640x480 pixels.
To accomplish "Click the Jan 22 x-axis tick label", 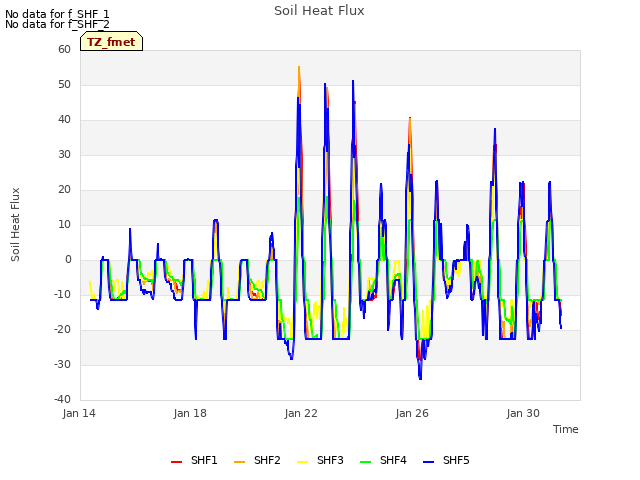I will tap(301, 413).
